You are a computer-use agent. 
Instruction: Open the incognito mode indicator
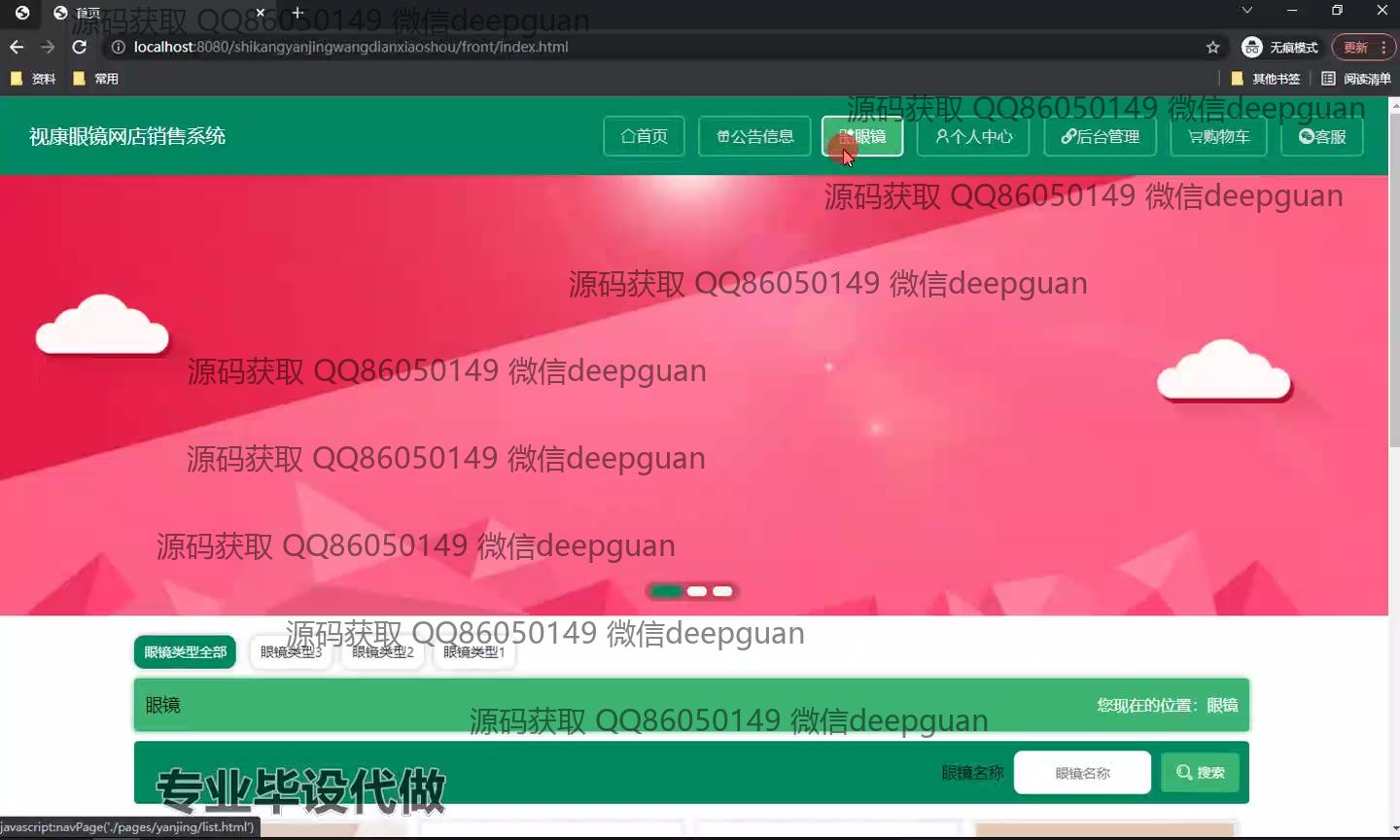tap(1279, 47)
